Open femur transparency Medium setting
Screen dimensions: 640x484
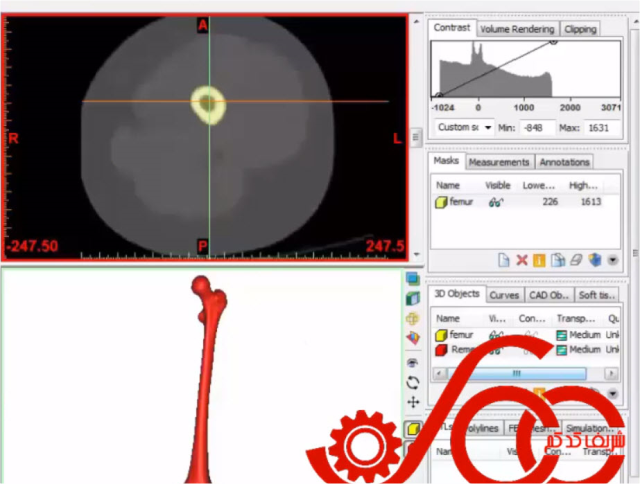pyautogui.click(x=579, y=335)
